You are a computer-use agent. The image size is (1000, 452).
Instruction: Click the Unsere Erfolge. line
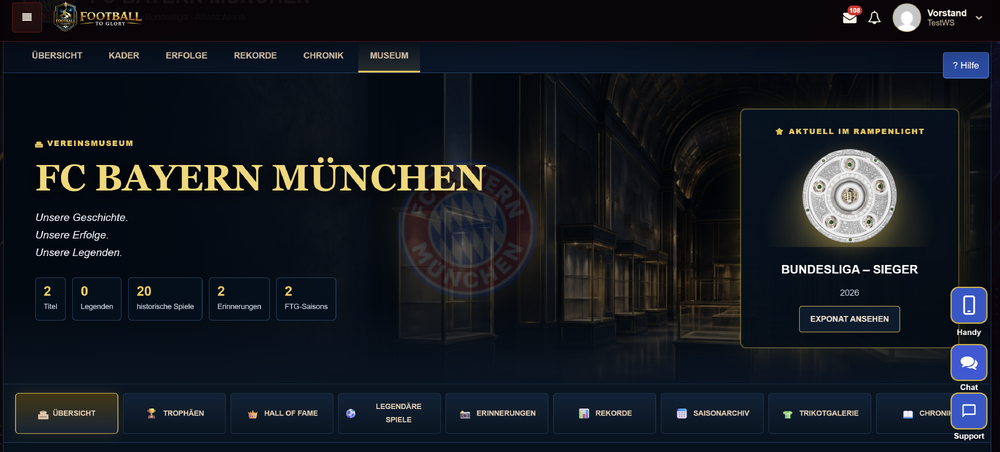[72, 235]
